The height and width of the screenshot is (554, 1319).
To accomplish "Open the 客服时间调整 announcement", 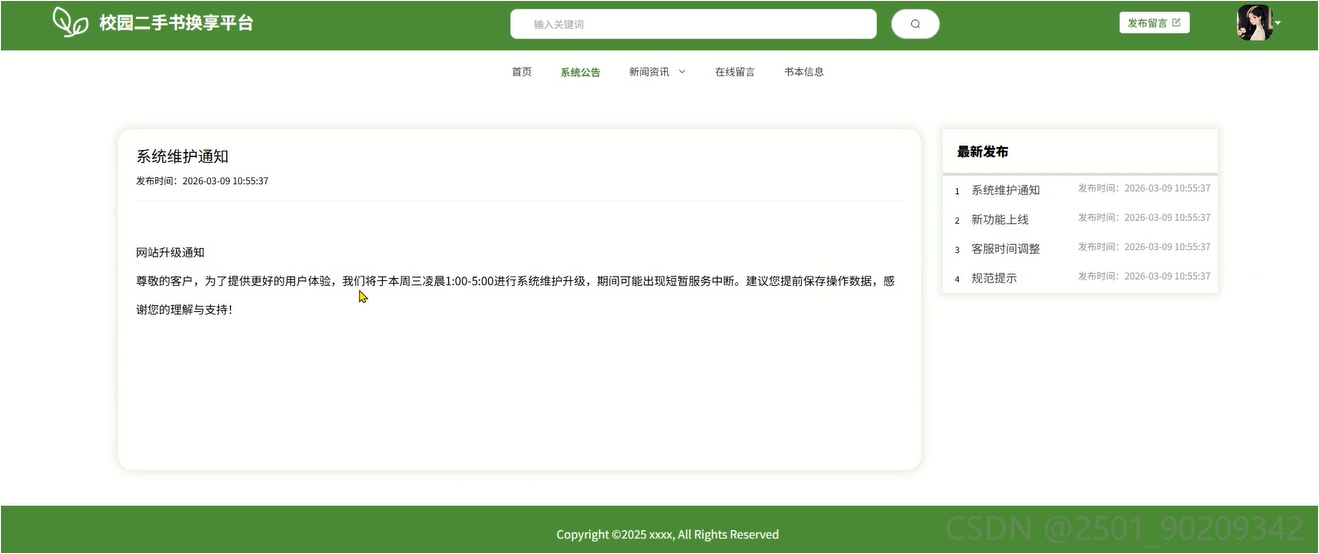I will point(1006,249).
